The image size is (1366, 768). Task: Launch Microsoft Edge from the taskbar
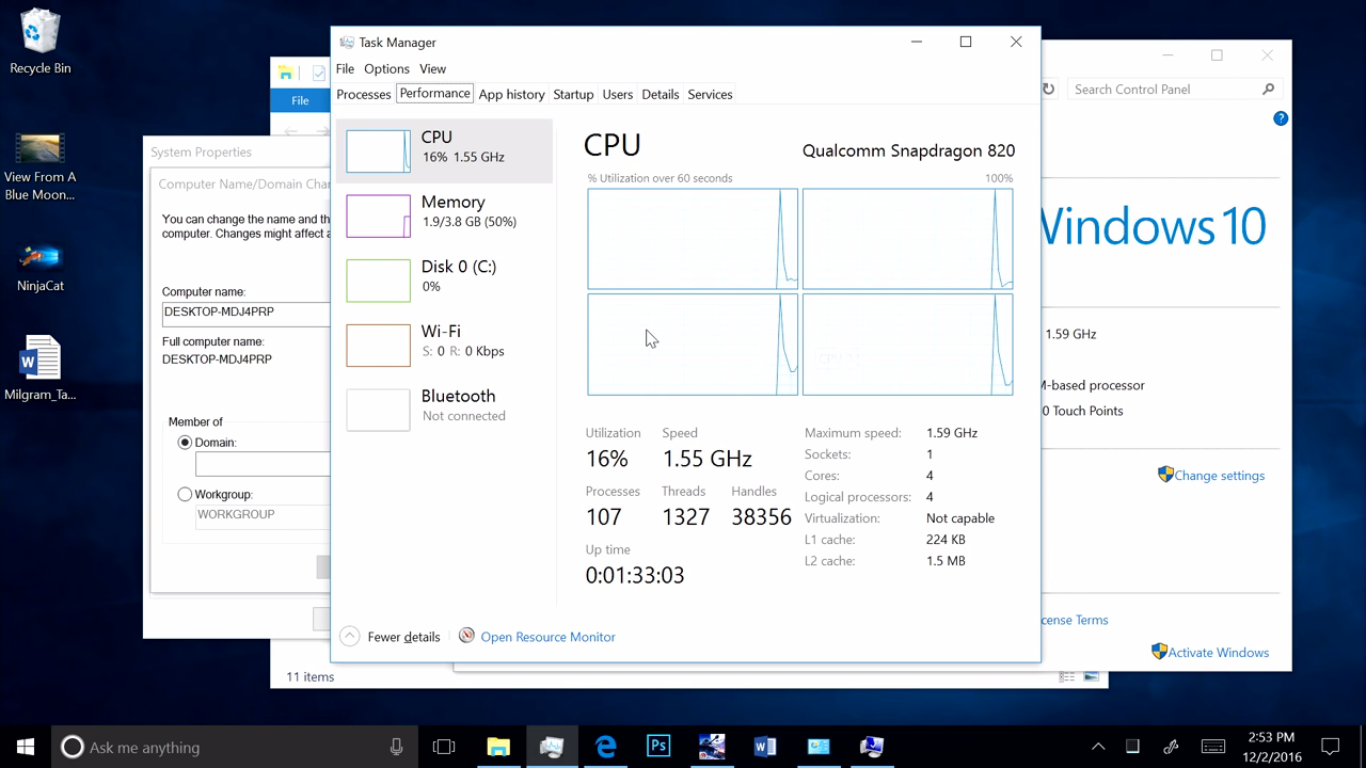pos(605,747)
